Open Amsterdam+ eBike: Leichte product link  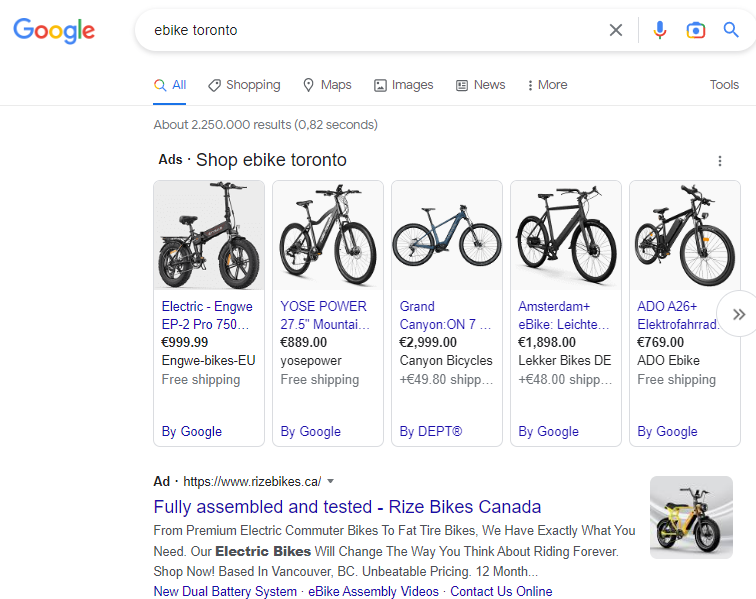coord(564,315)
